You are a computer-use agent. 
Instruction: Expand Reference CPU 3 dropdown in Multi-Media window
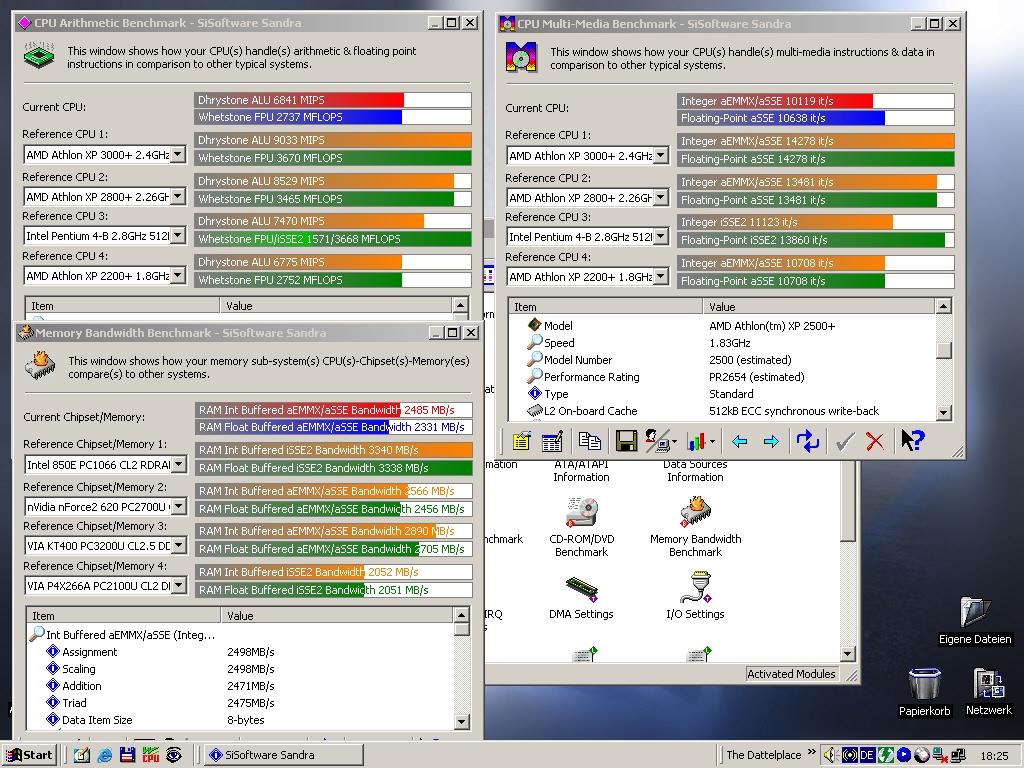pyautogui.click(x=660, y=237)
